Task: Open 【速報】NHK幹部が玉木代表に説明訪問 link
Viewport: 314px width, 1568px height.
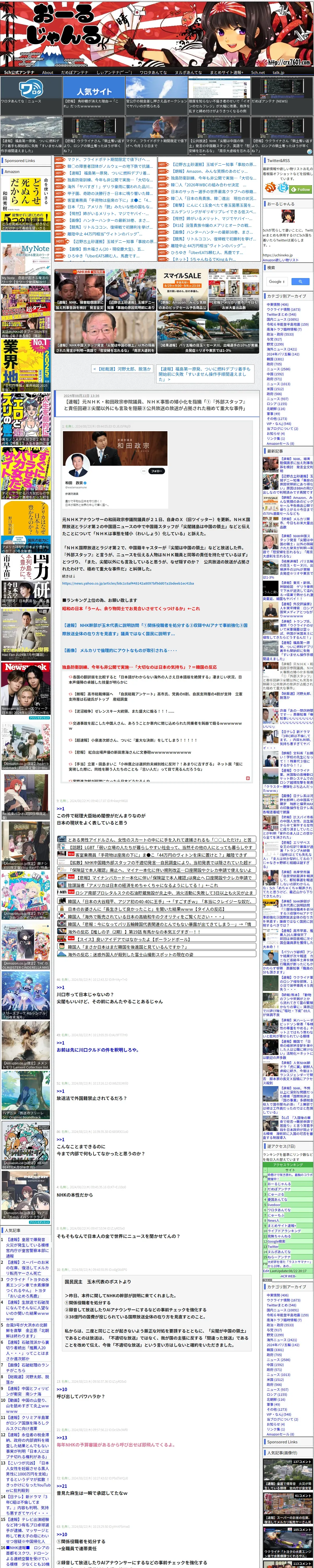Action: tap(155, 629)
